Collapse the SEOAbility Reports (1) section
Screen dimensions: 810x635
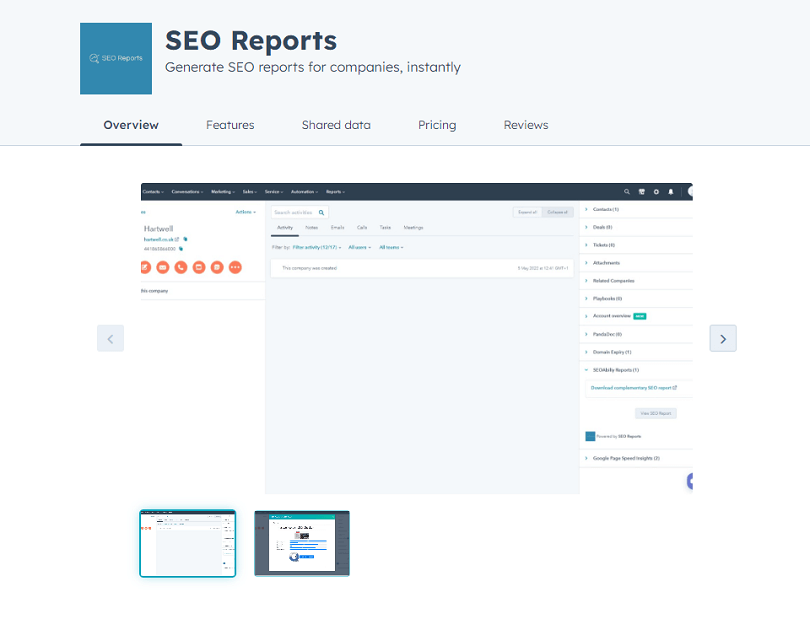click(638, 370)
